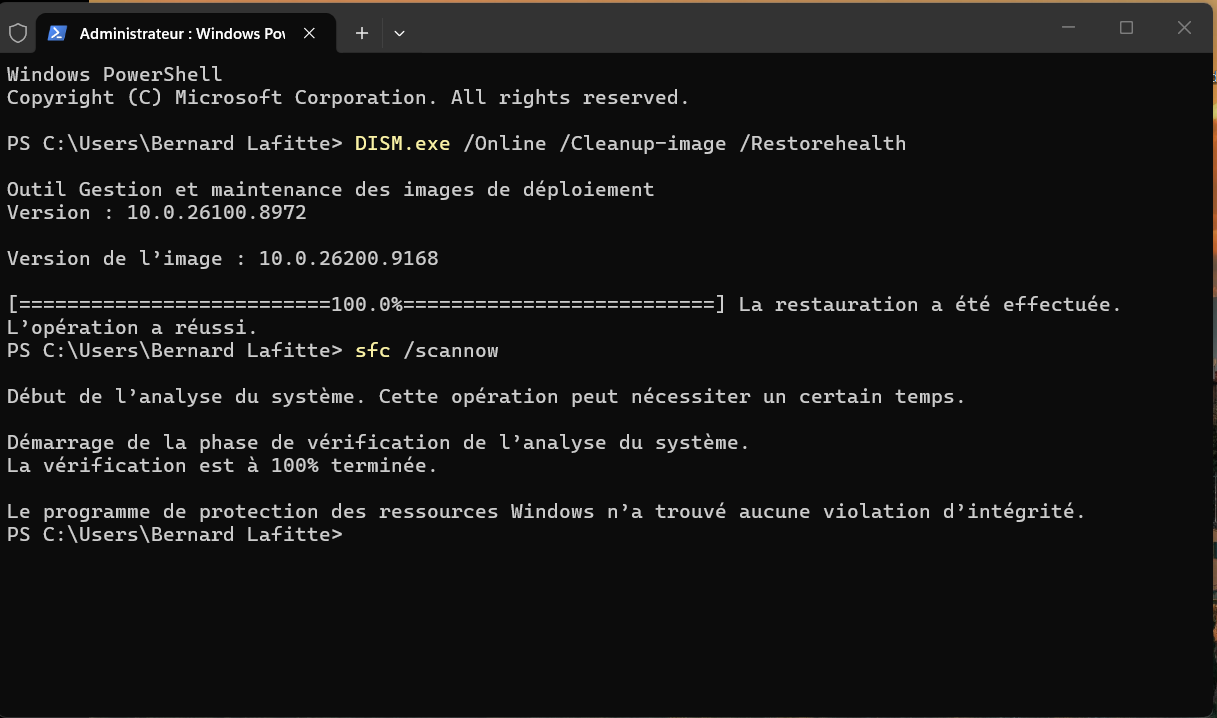The width and height of the screenshot is (1217, 718).
Task: Click the "/Online" argument
Action: [x=505, y=143]
